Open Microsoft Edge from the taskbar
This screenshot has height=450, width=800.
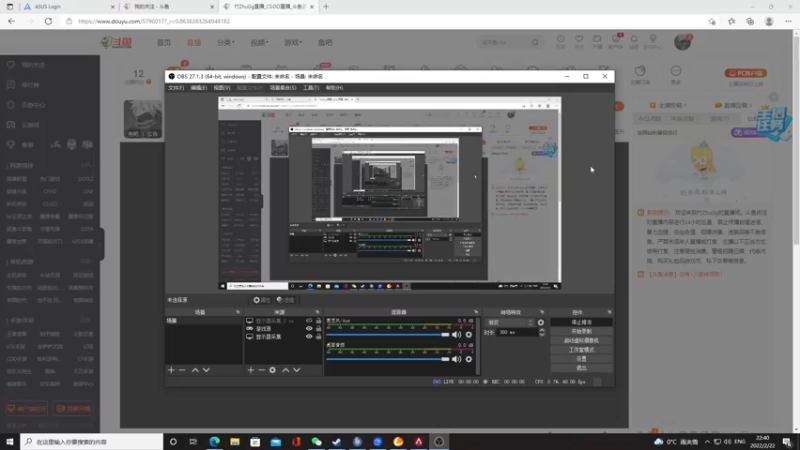coord(214,441)
